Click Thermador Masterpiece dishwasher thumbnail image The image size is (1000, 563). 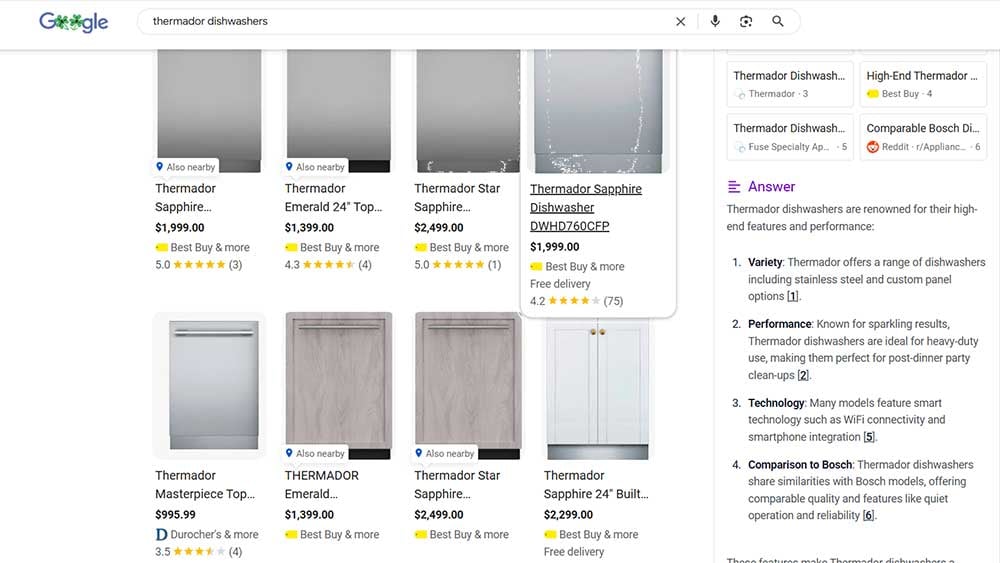point(210,386)
